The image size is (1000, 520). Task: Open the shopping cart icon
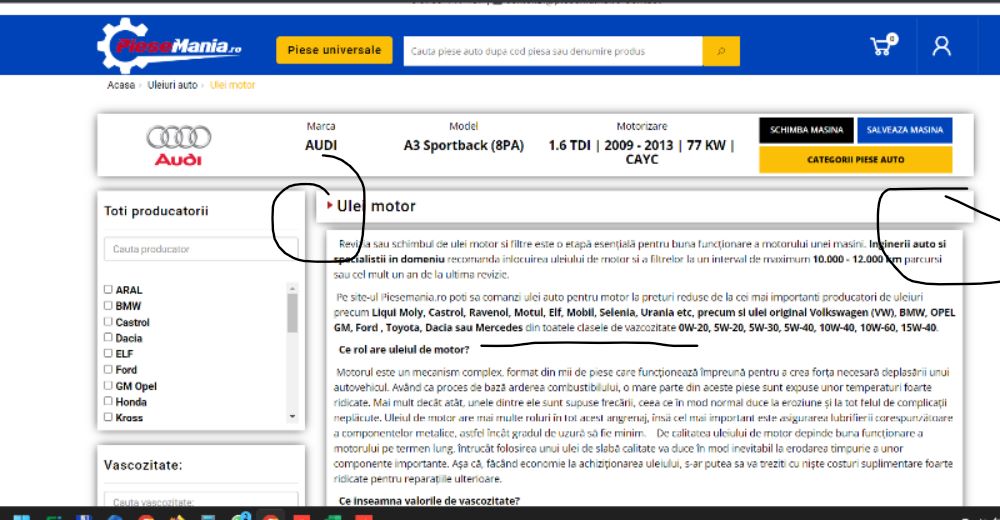pos(883,45)
